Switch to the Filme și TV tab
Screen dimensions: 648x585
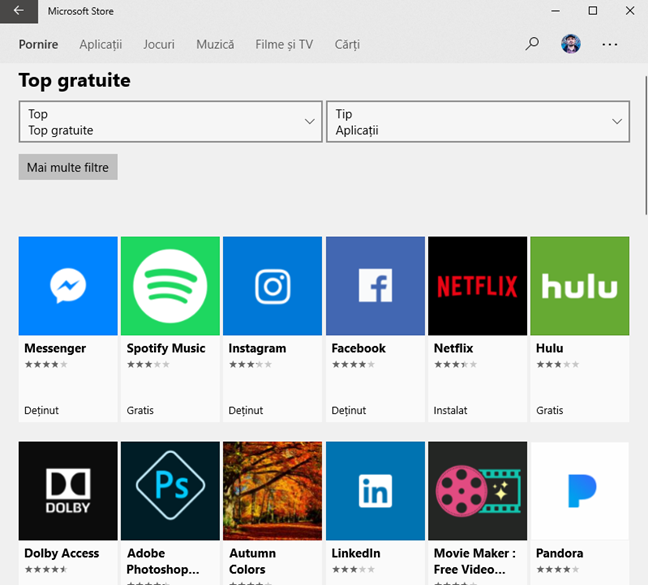pyautogui.click(x=284, y=44)
